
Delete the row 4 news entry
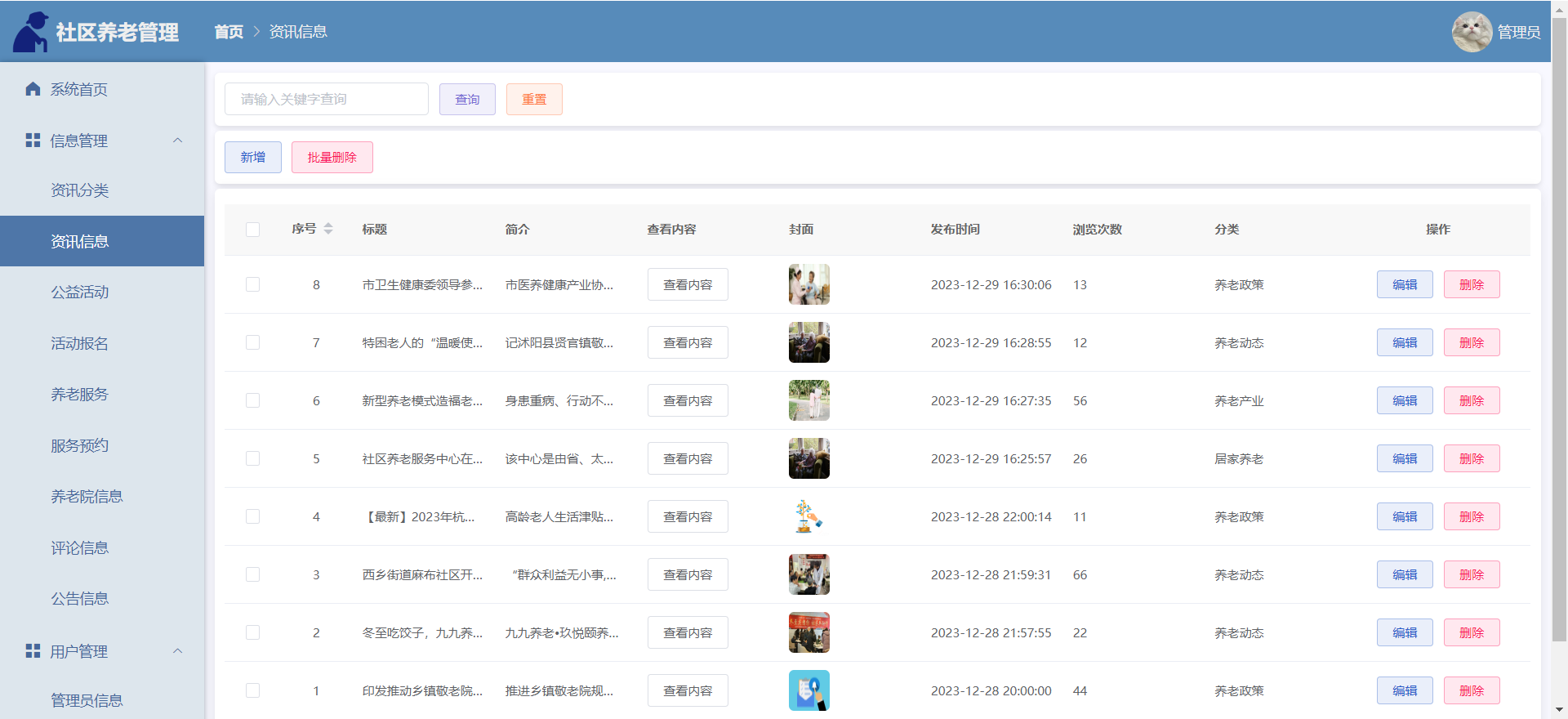(x=1472, y=516)
